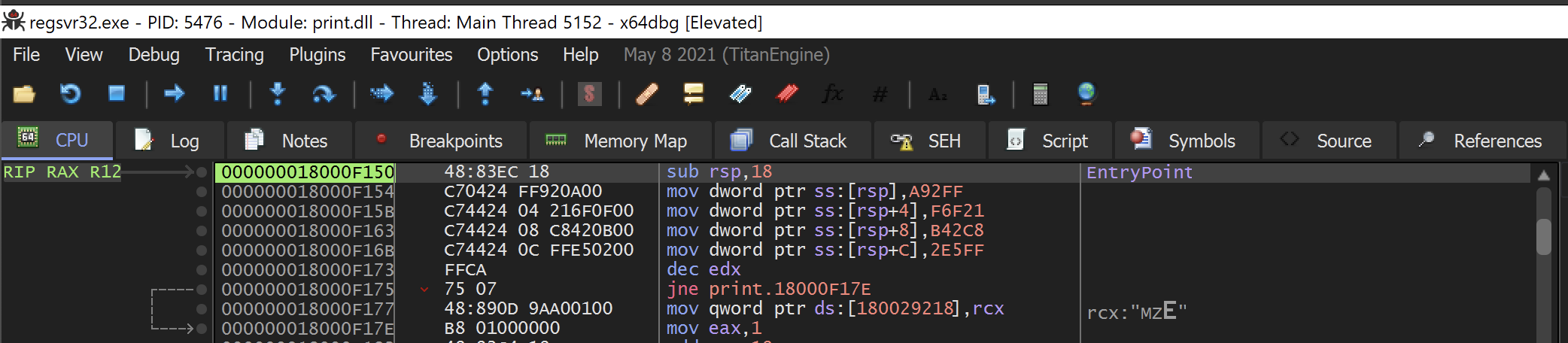Switch to the Memory Map tab
Screen dimensions: 1568x343
click(x=620, y=141)
